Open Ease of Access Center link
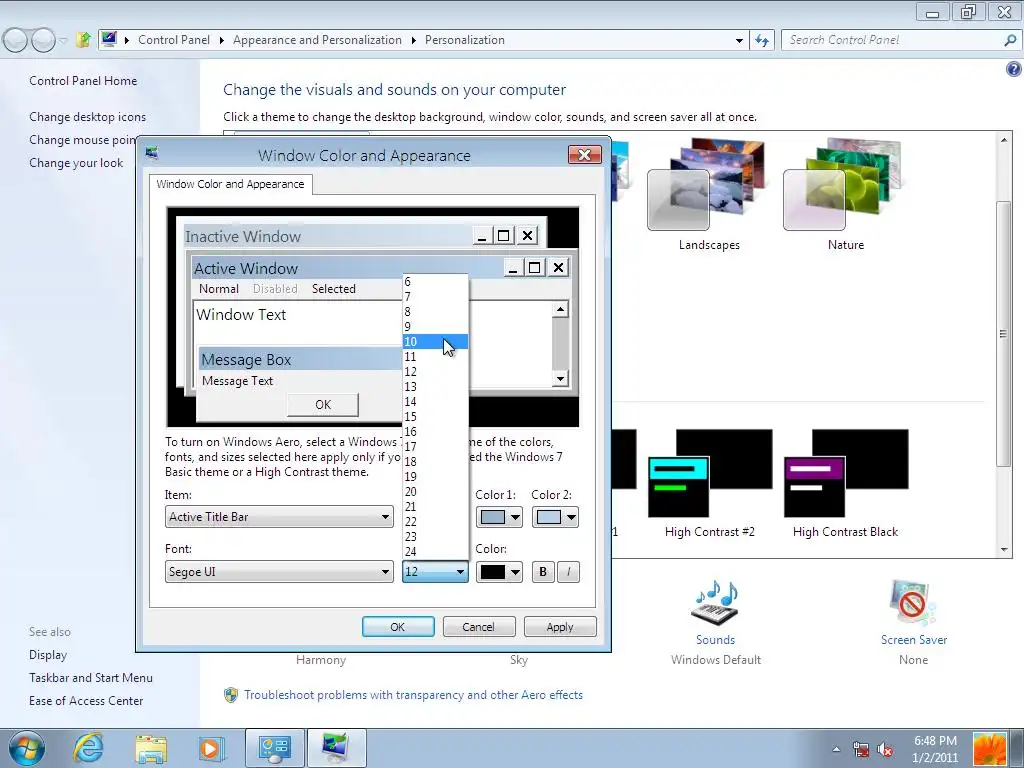 86,701
